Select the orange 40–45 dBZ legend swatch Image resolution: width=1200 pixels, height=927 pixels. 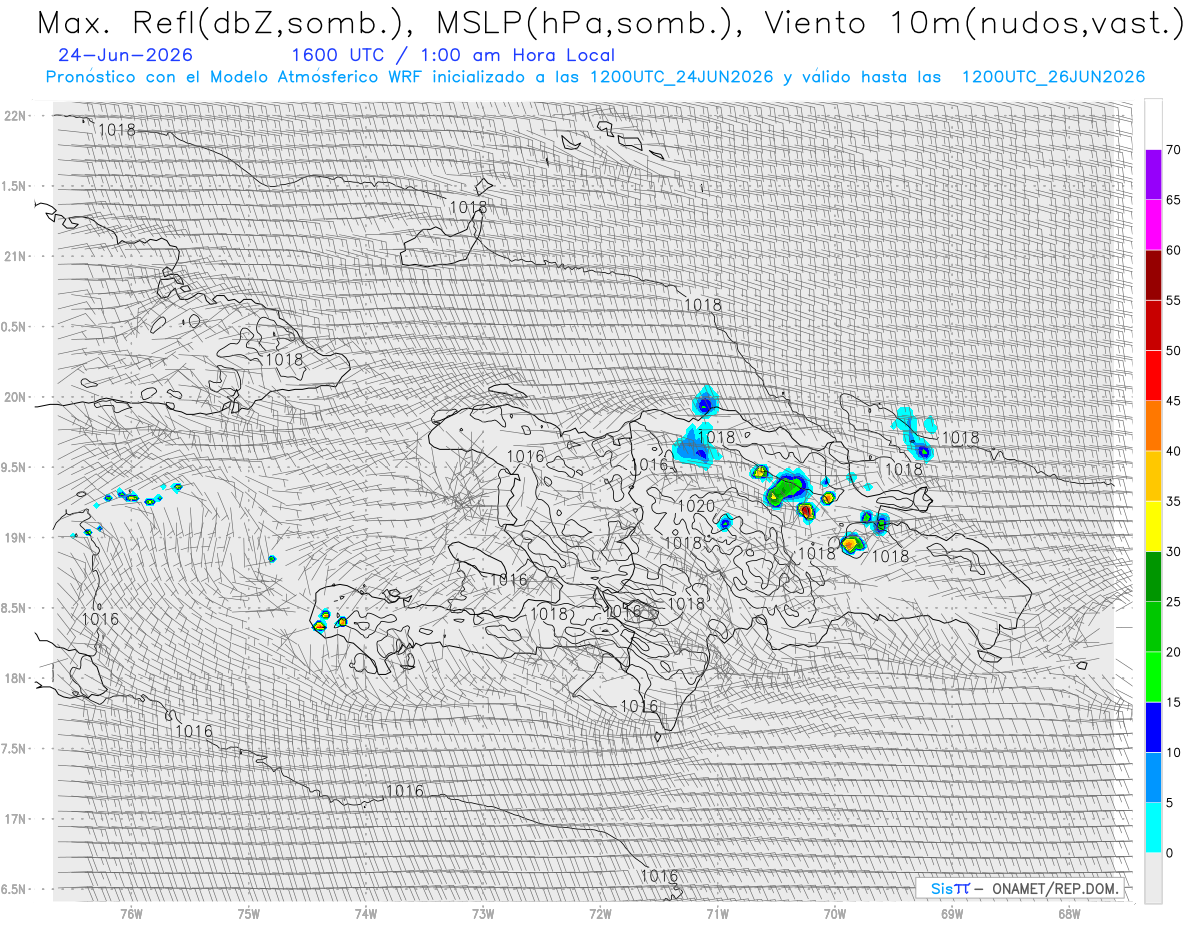coord(1153,426)
